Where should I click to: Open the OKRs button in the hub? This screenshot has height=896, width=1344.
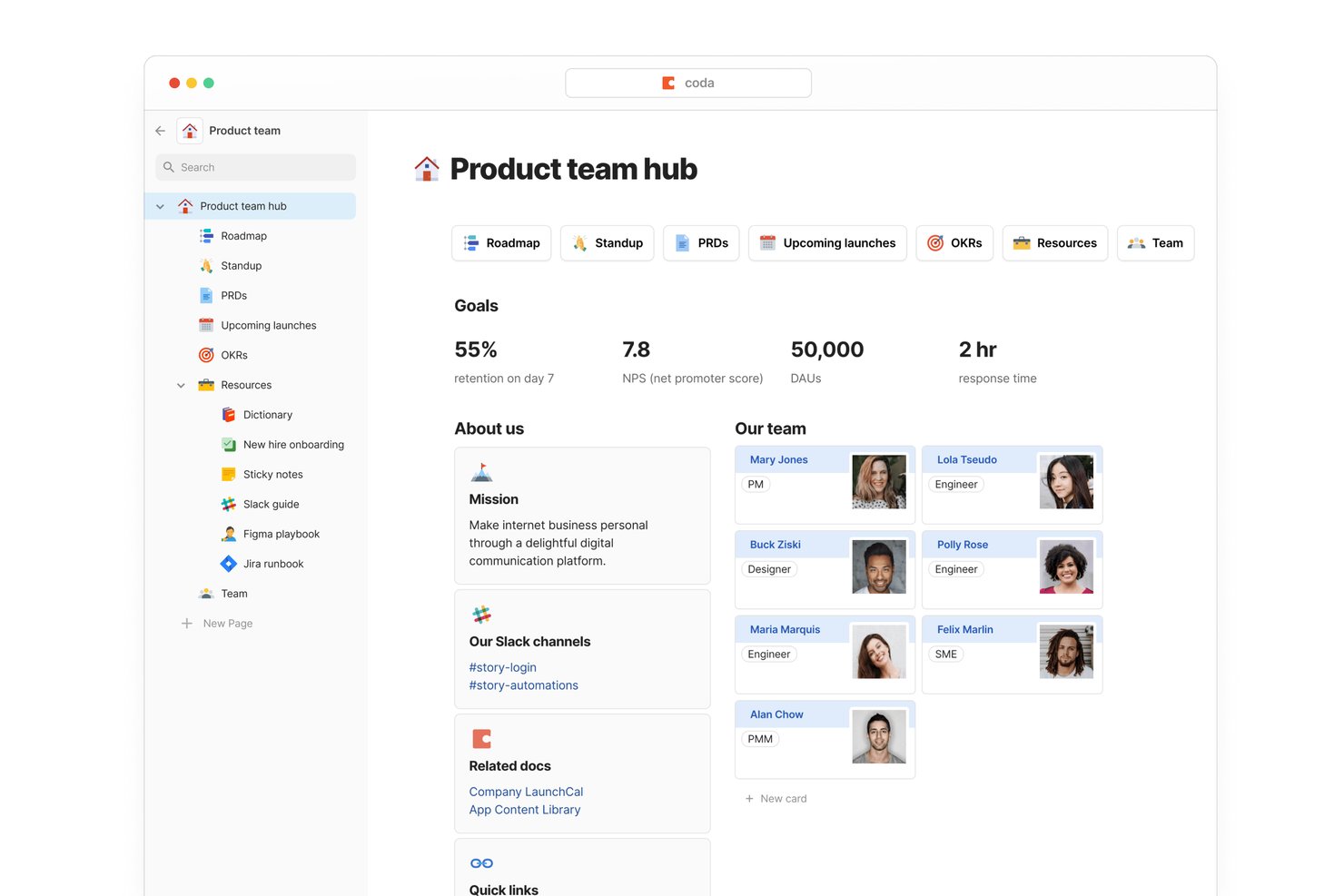[x=954, y=243]
